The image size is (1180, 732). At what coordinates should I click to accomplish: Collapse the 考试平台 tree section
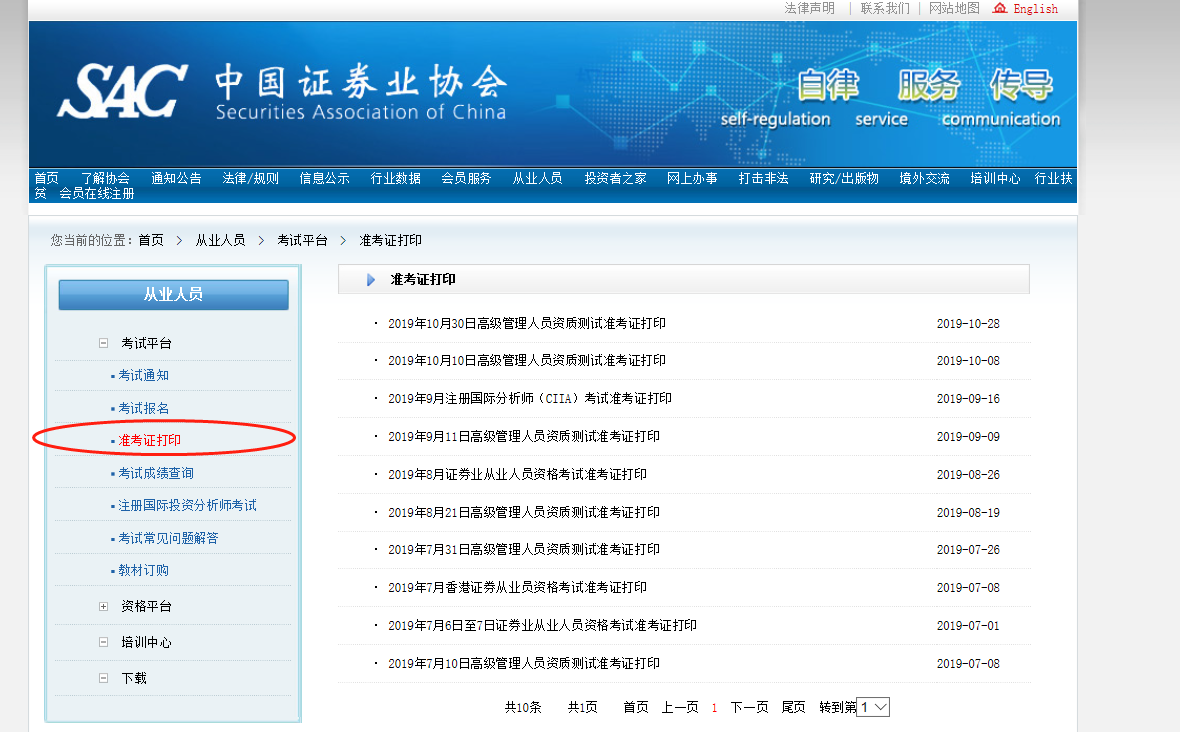coord(103,343)
